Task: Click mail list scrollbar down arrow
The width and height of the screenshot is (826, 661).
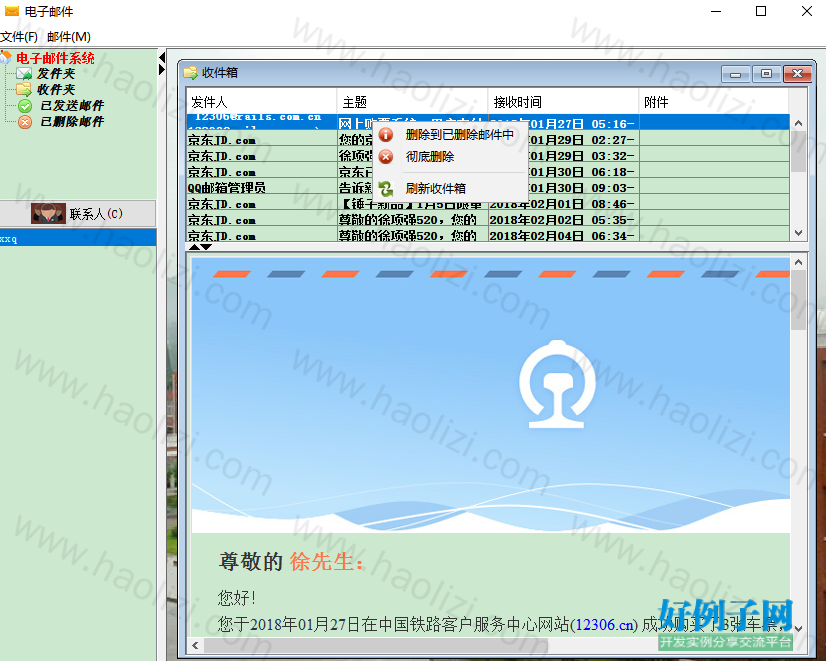Action: click(x=798, y=233)
